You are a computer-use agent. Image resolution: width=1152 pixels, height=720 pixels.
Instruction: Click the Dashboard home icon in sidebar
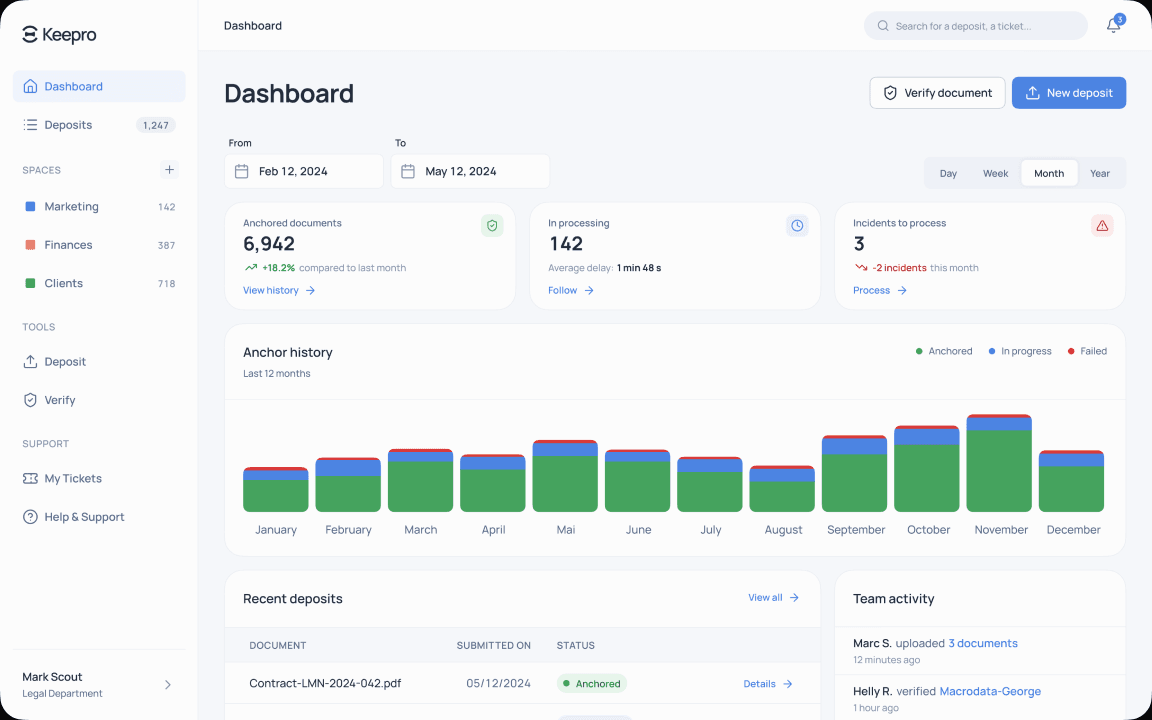[x=30, y=86]
